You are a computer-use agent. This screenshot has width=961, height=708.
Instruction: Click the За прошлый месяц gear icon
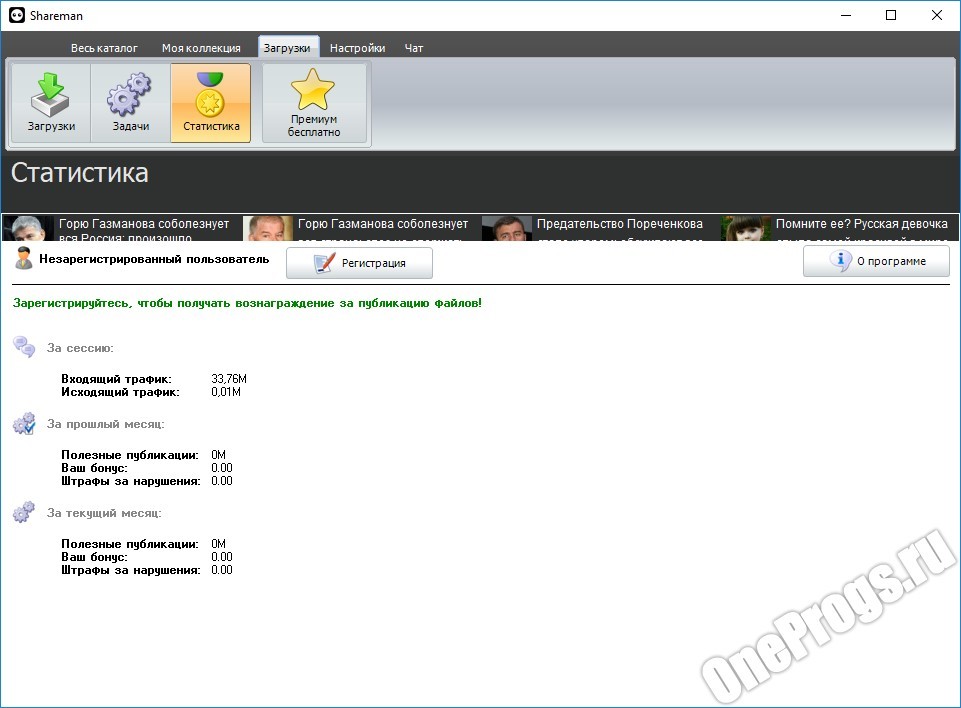(x=25, y=424)
